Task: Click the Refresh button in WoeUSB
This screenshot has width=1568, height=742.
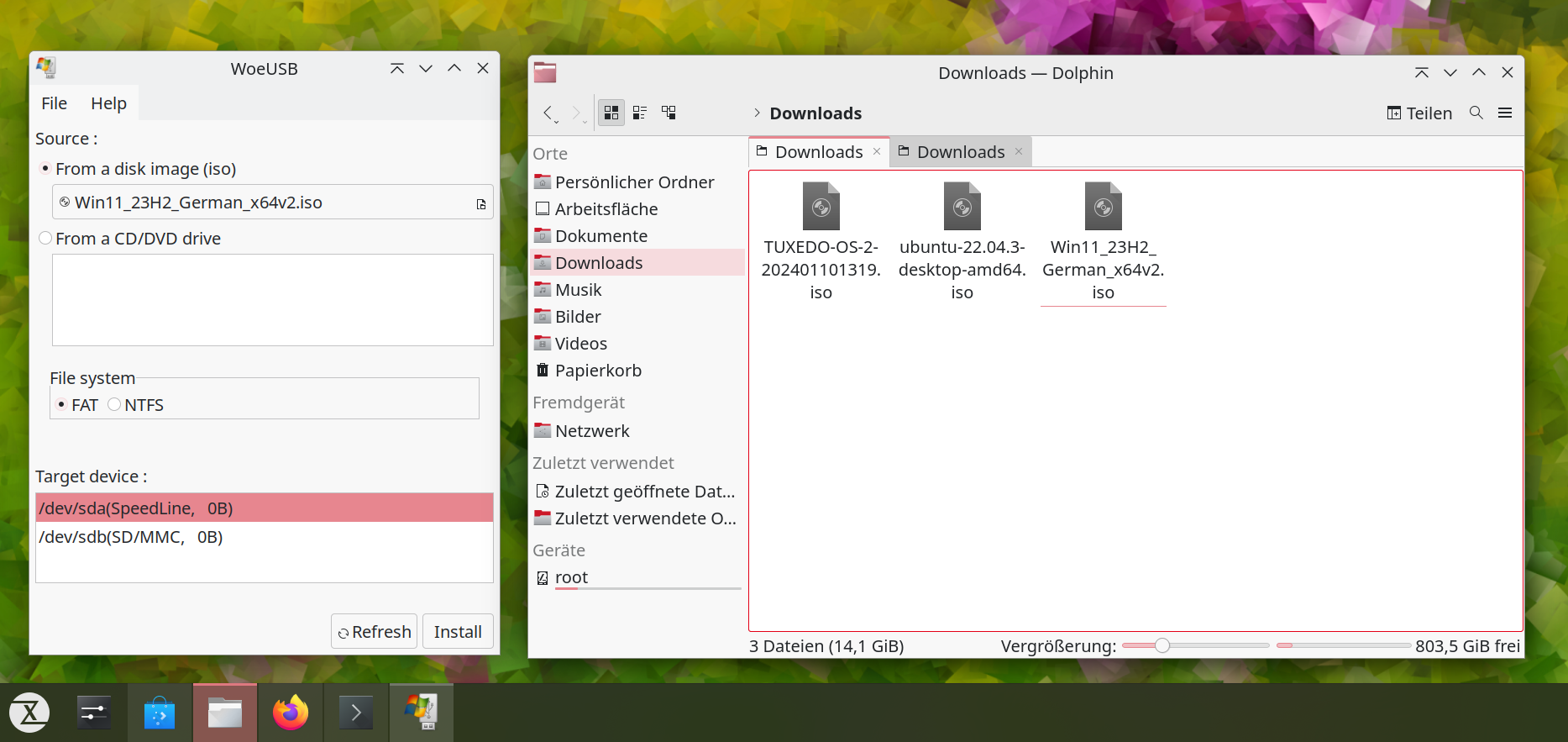Action: tap(374, 632)
